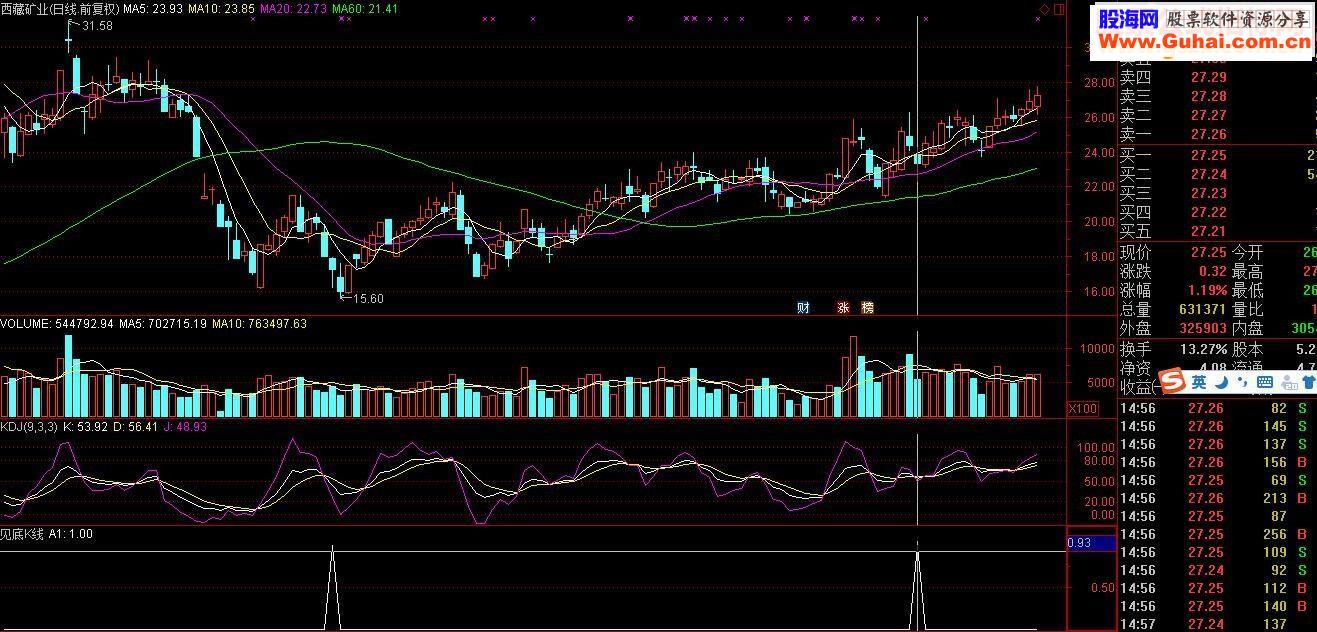Select the 14:56 tick with volume 256
This screenshot has height=632, width=1317.
[1216, 534]
